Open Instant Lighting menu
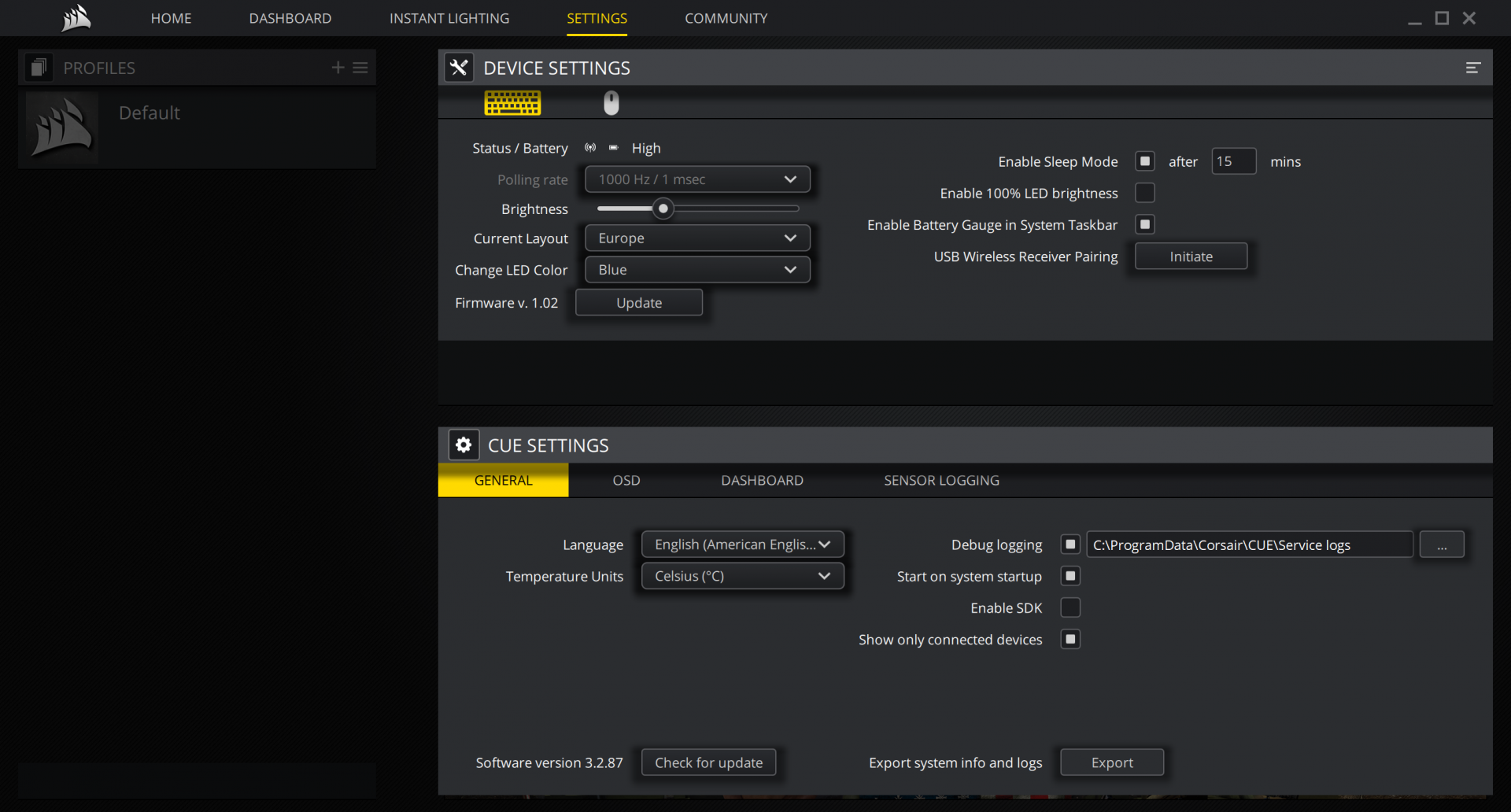 449,18
